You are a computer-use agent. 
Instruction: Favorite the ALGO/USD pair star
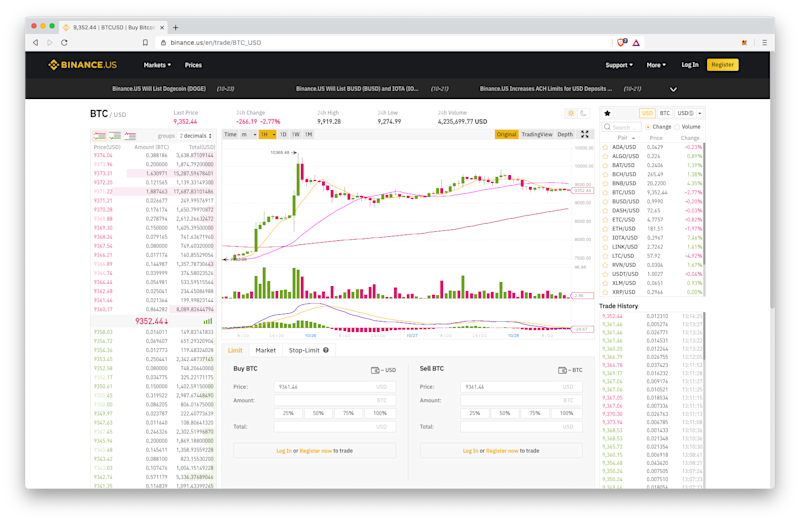(x=605, y=156)
